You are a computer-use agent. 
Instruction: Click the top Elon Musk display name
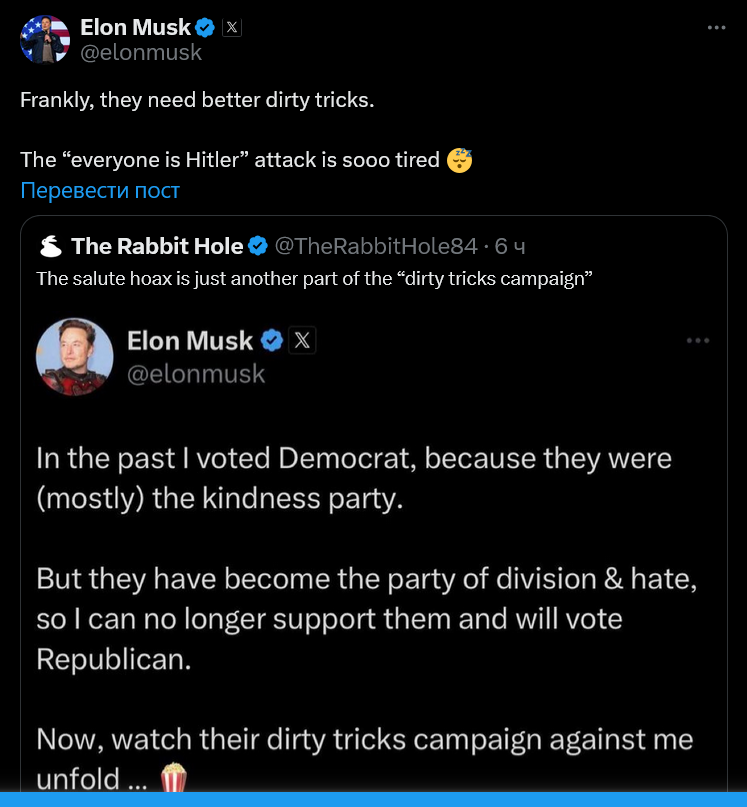pos(135,28)
